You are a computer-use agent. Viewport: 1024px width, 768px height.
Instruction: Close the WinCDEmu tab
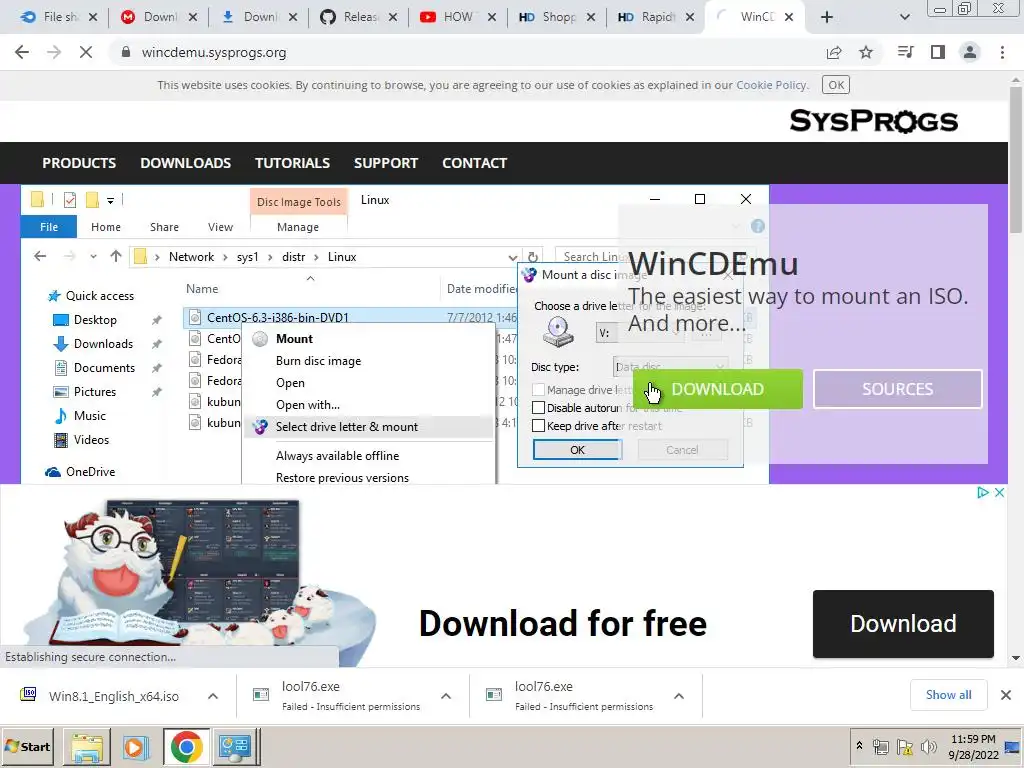(789, 17)
